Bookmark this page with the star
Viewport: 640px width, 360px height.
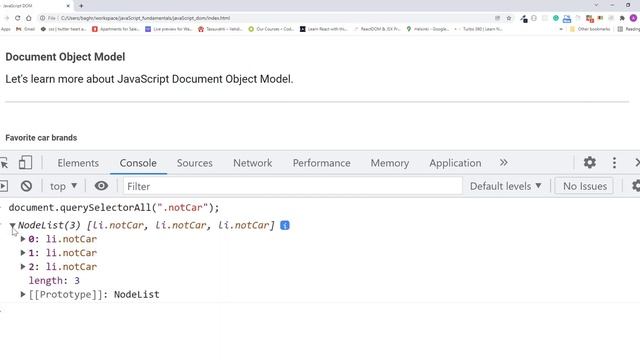pyautogui.click(x=509, y=18)
